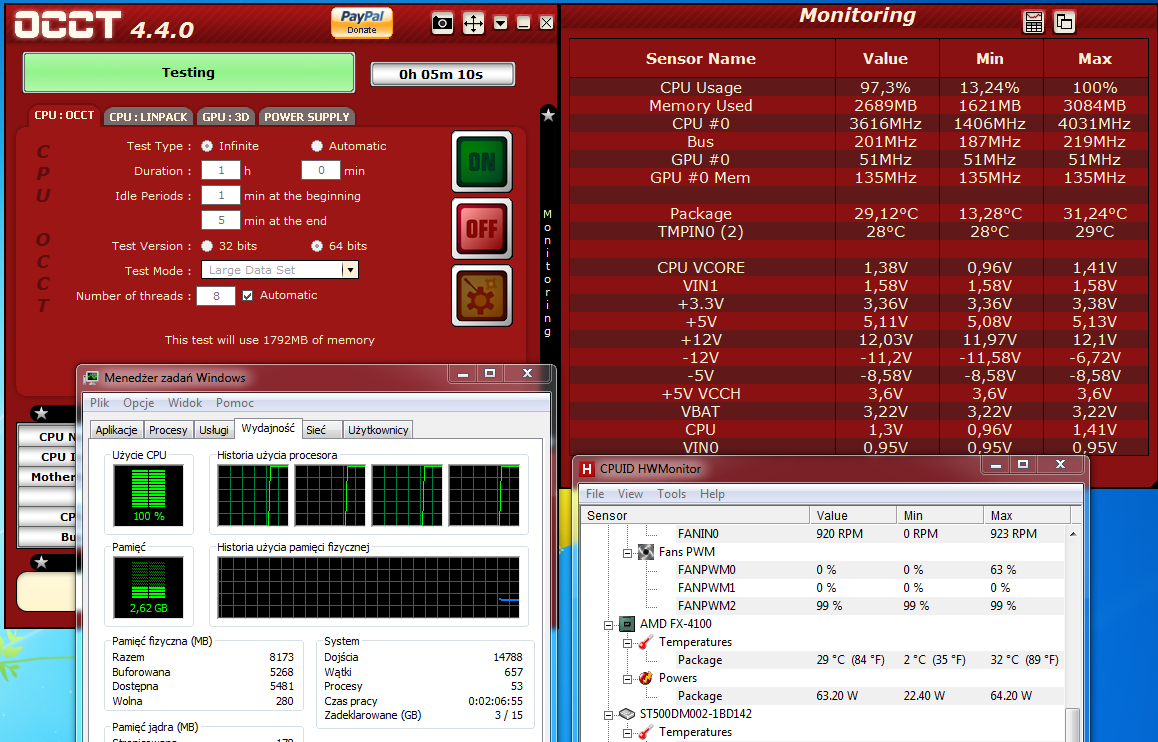
Task: Click CPU VCORE row in Monitoring
Action: [860, 267]
